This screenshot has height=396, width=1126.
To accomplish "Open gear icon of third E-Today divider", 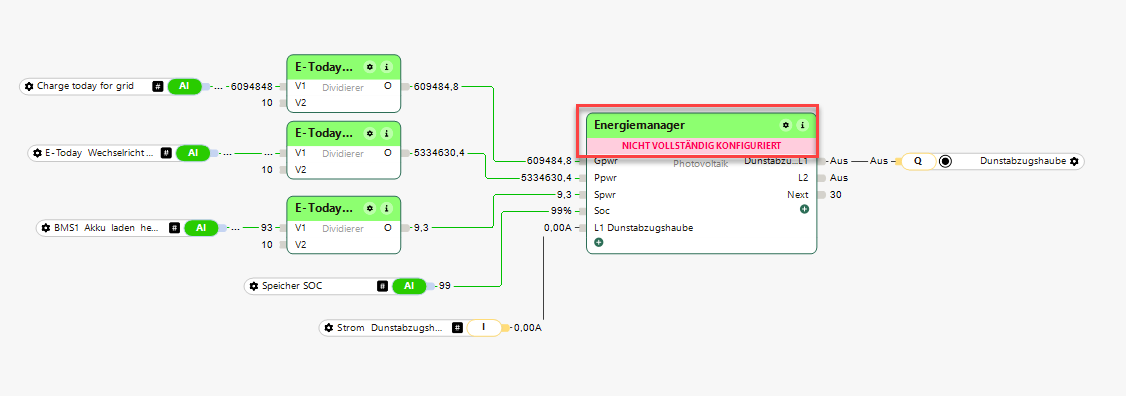I will pyautogui.click(x=370, y=208).
